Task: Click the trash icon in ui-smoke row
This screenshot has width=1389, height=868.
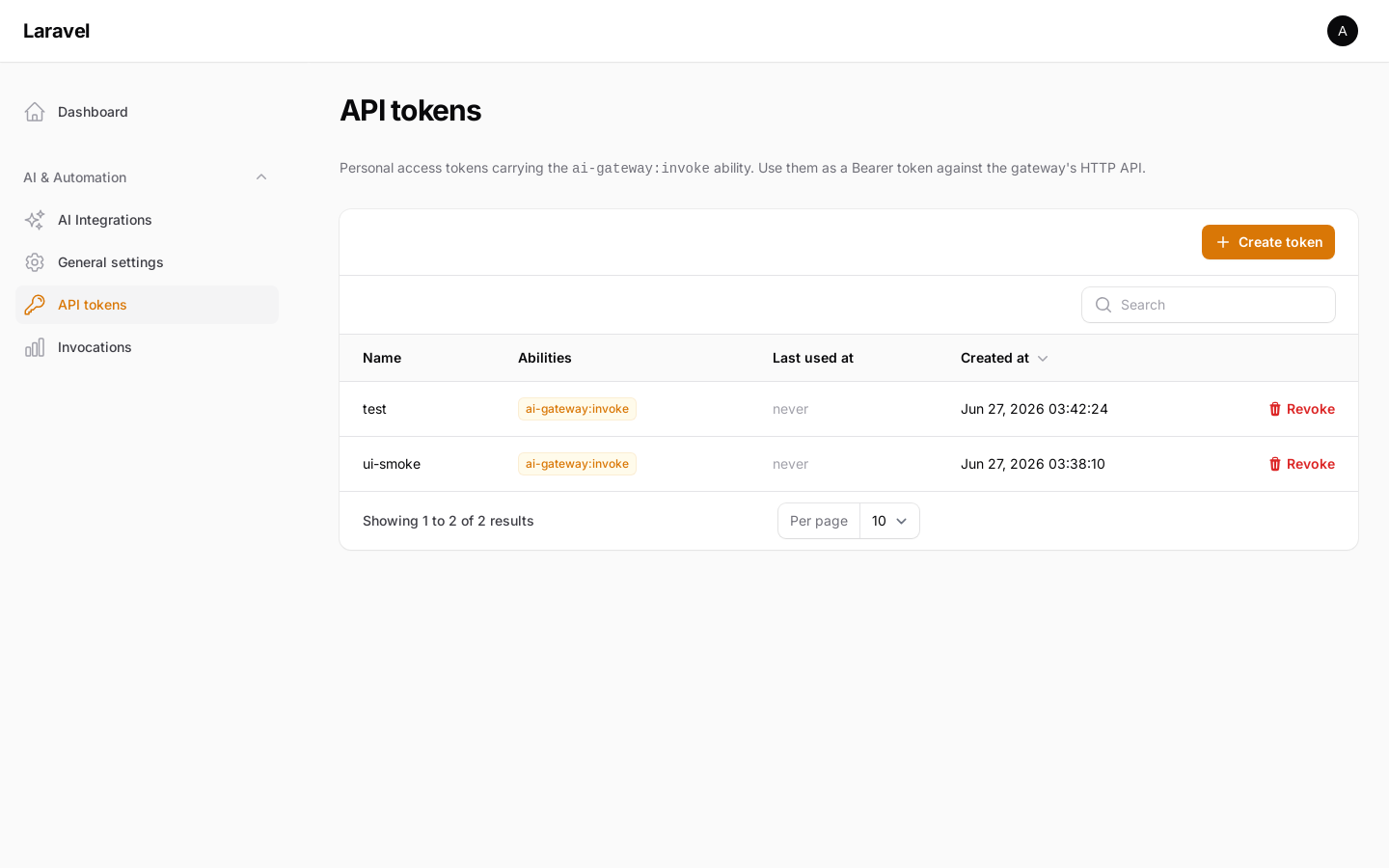Action: tap(1275, 464)
